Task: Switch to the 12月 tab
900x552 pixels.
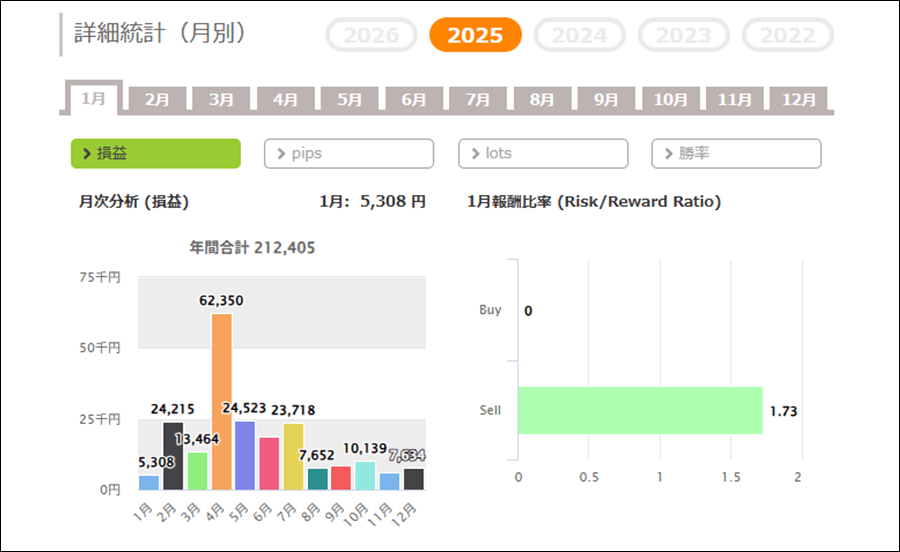Action: pos(799,100)
